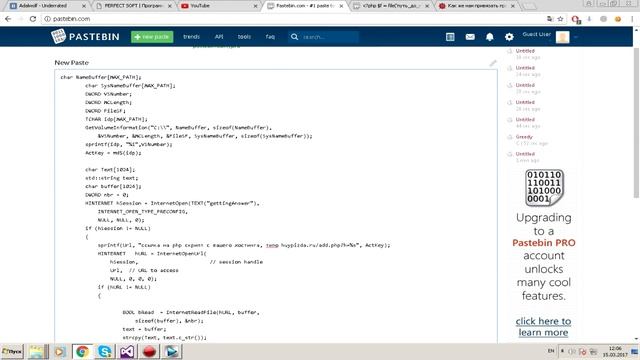Screen dimensions: 640x360
Task: Click the orange round extension icon
Action: pyautogui.click(x=618, y=19)
